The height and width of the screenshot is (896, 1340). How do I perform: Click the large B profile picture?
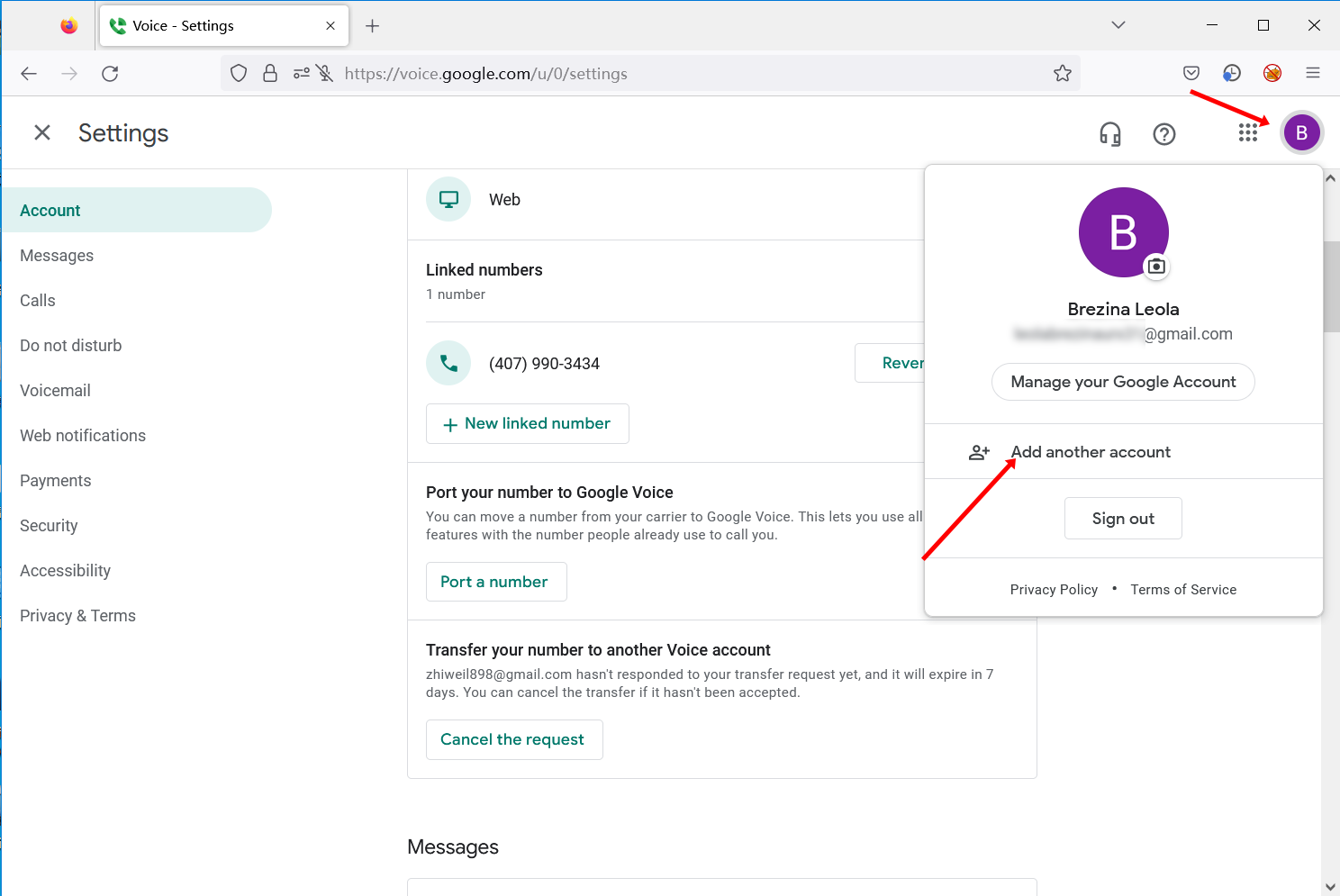(x=1123, y=232)
